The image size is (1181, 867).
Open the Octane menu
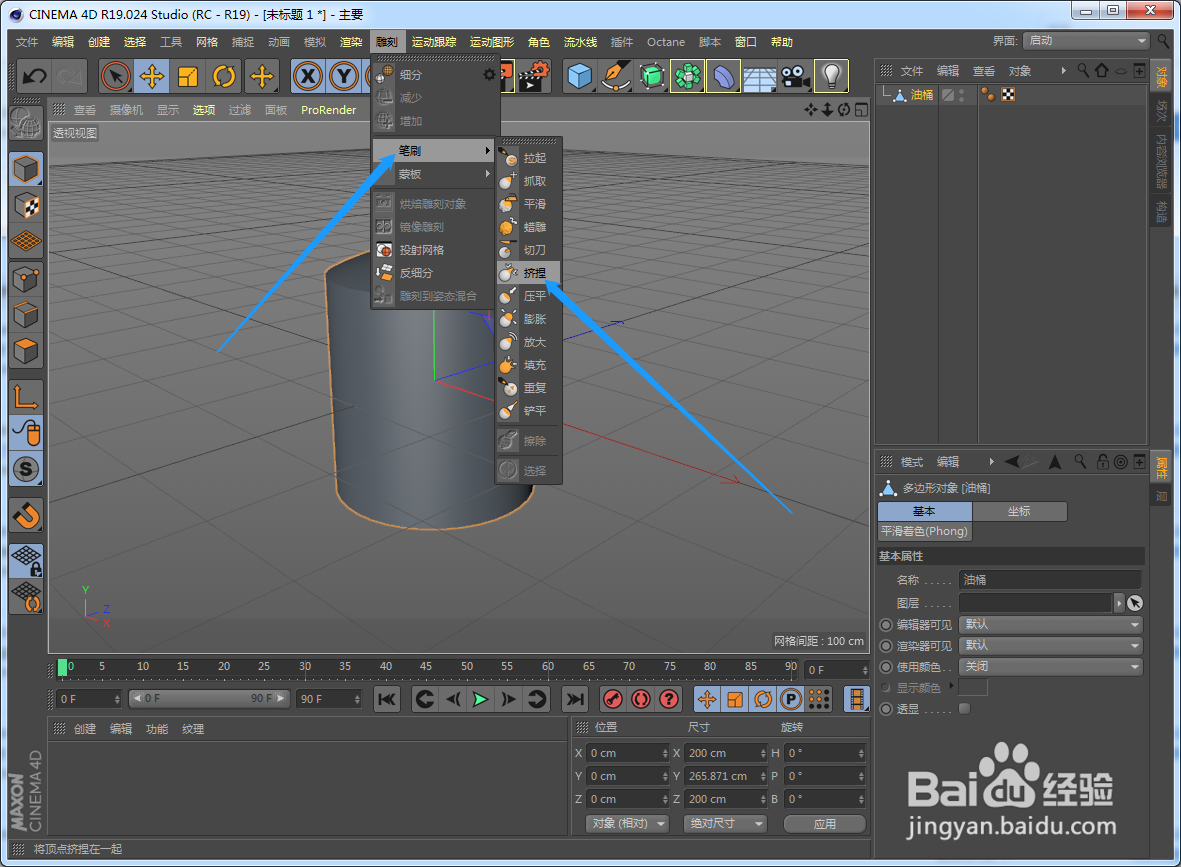[x=666, y=42]
